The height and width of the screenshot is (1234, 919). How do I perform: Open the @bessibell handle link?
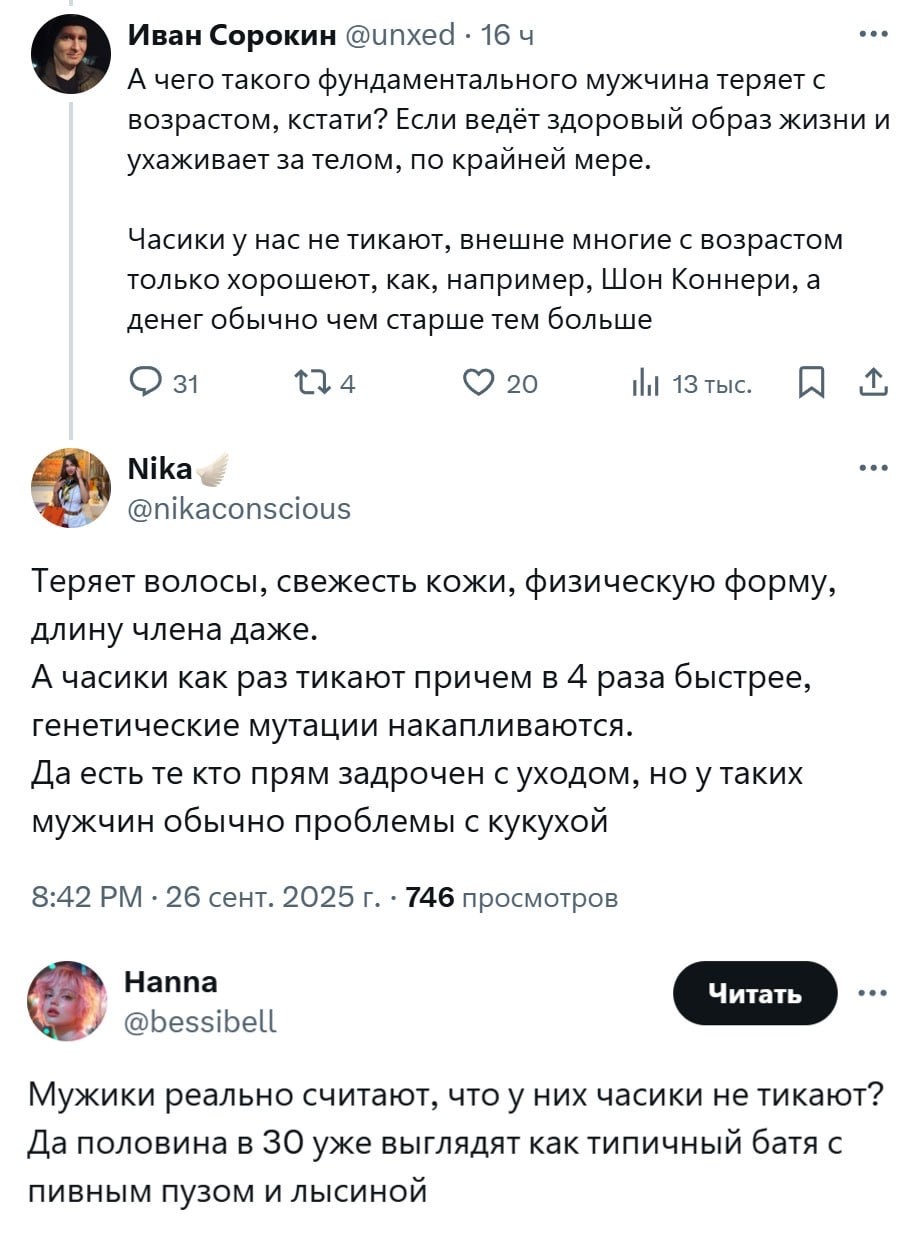[200, 1021]
